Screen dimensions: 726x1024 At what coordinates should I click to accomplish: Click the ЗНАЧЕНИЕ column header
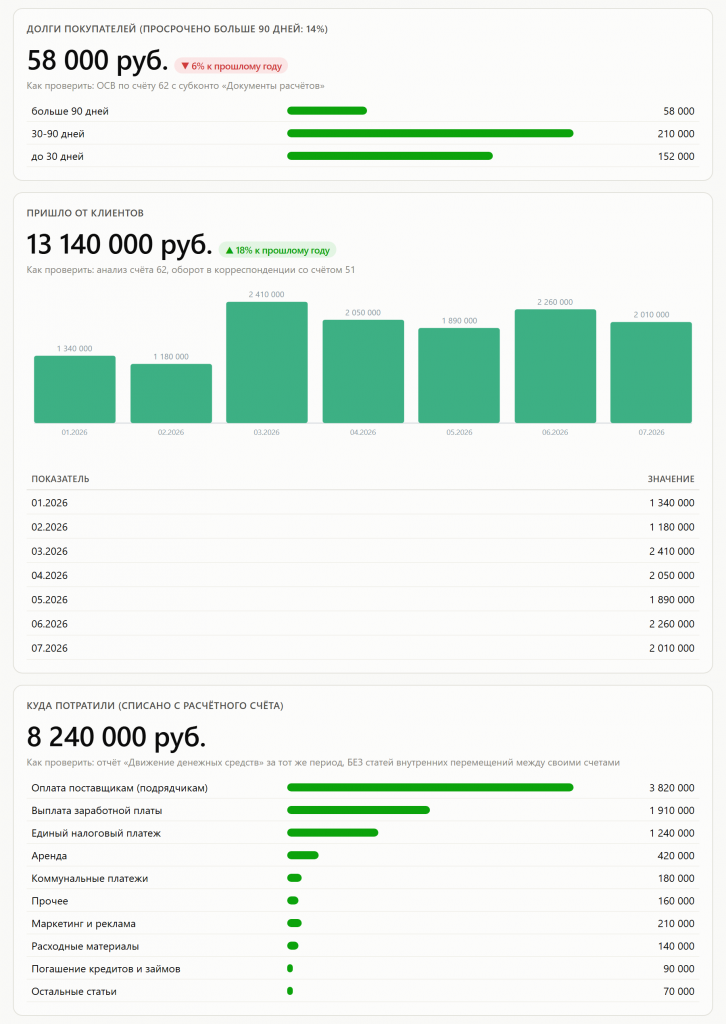(x=671, y=479)
